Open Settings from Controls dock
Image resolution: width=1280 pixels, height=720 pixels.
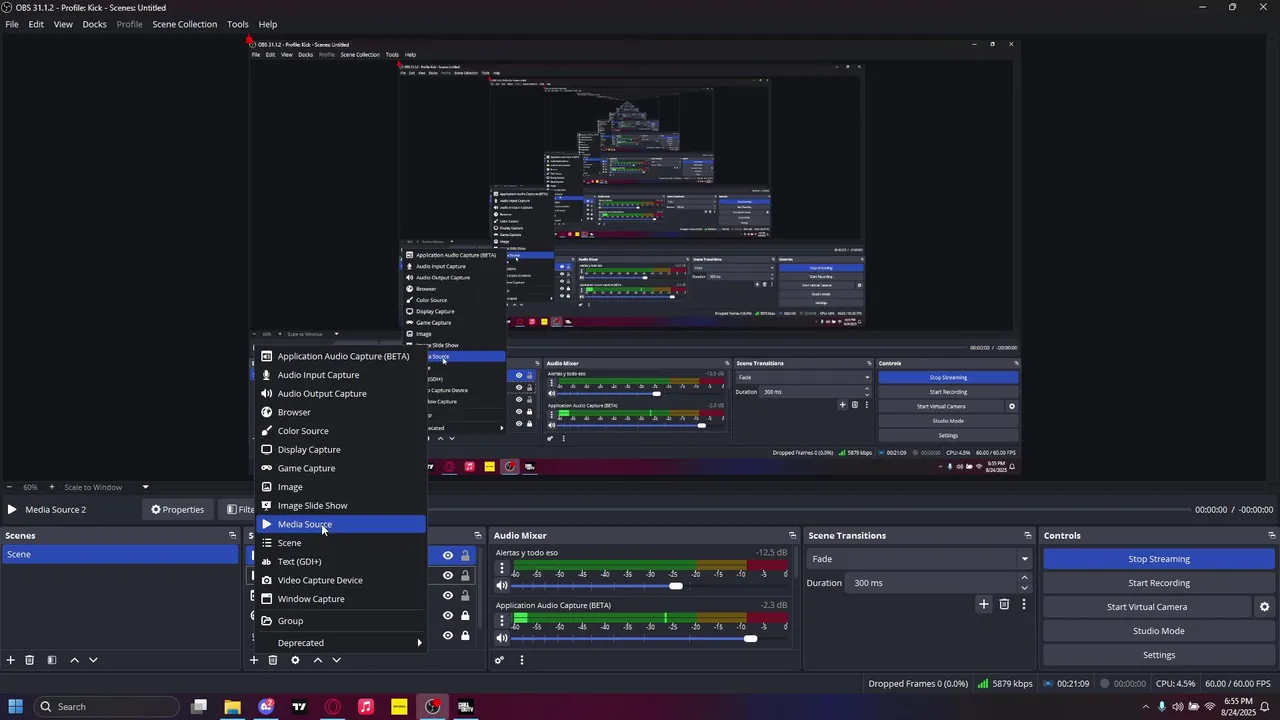pyautogui.click(x=1159, y=655)
